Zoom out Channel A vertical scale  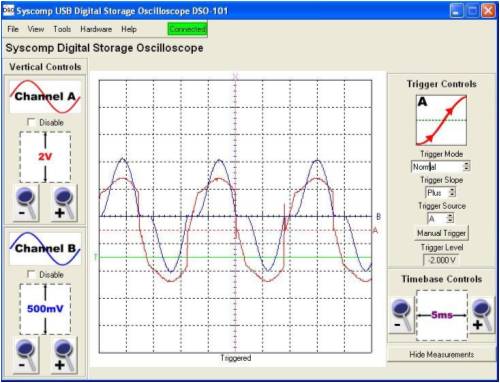(26, 203)
